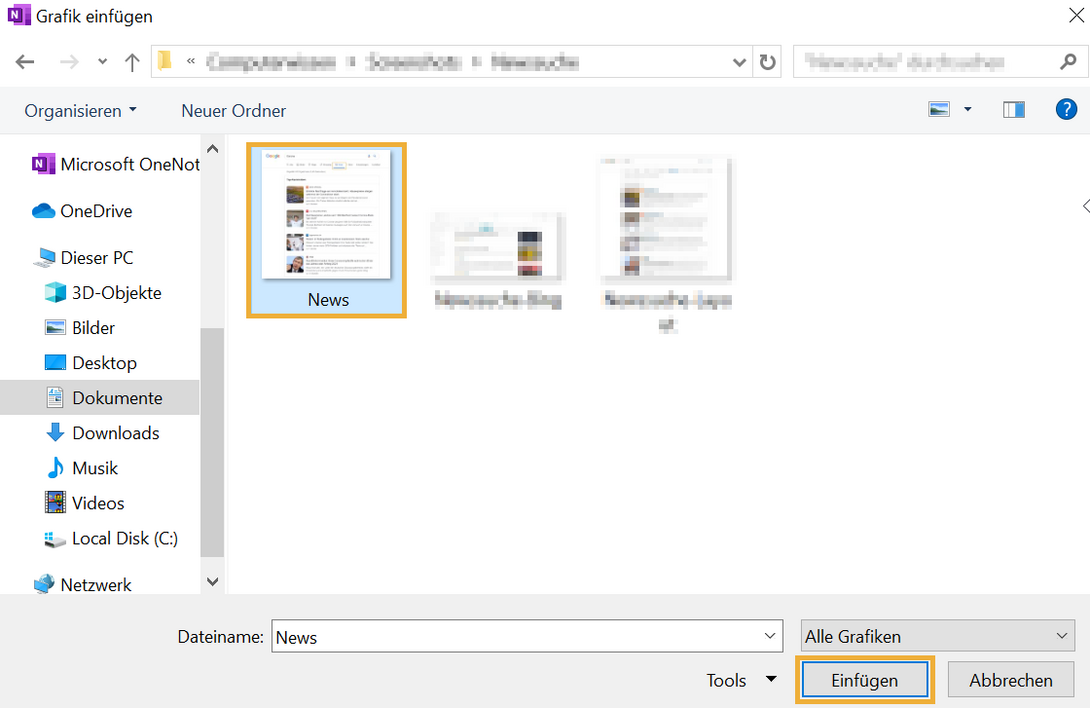Refresh the current folder view

tap(767, 63)
